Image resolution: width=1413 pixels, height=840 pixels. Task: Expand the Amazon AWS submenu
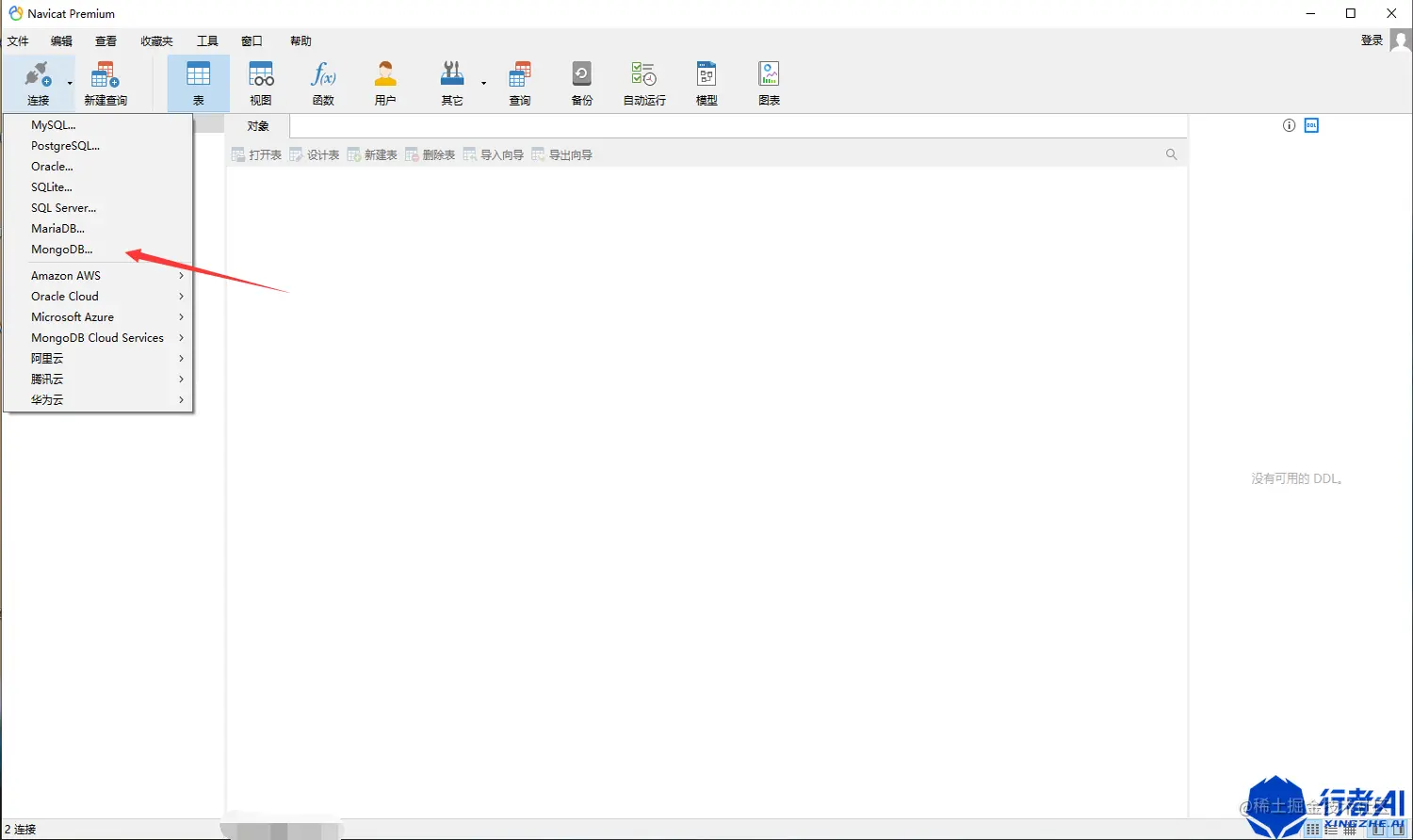pos(98,276)
